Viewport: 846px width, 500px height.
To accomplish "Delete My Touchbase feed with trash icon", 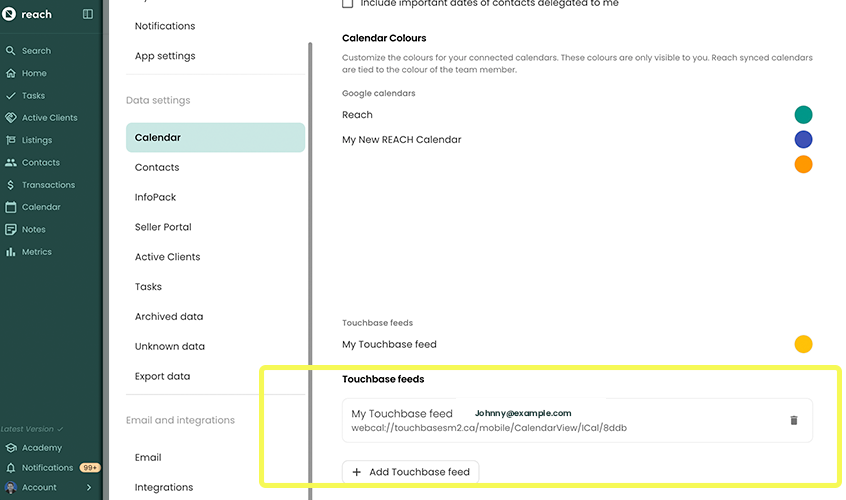I will point(794,420).
